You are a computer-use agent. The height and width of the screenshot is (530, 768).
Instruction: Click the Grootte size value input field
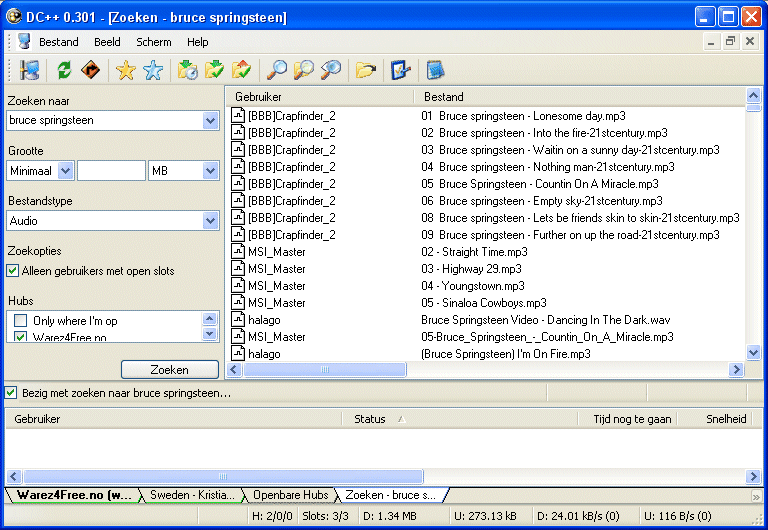(111, 170)
